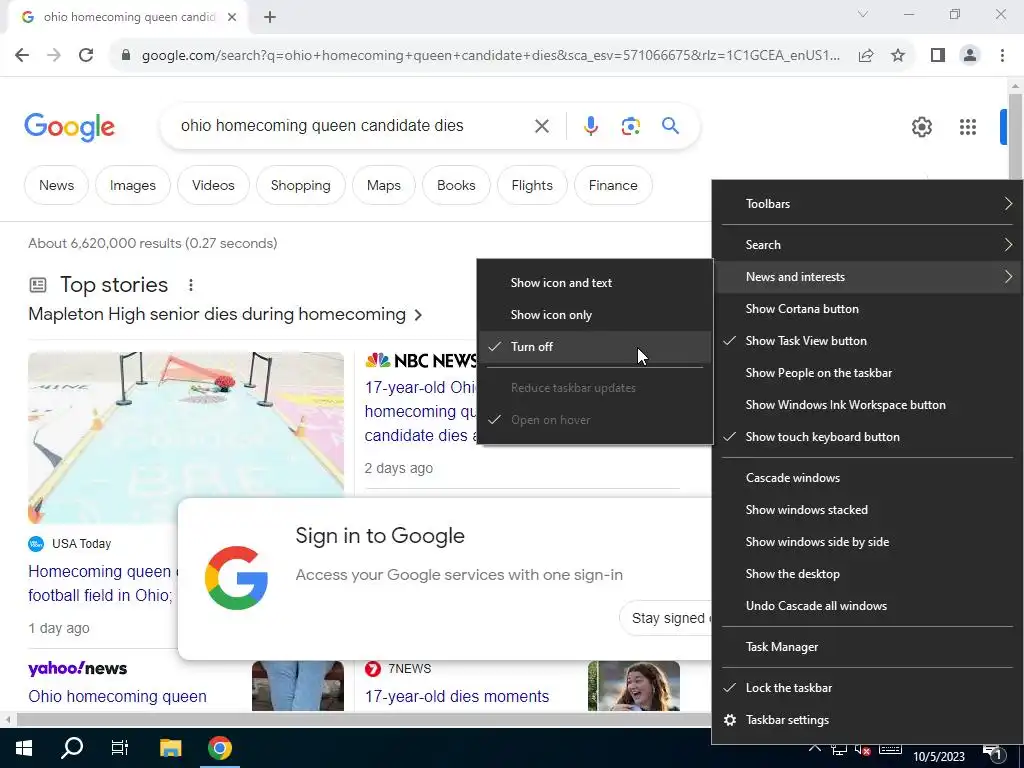Filter results by Shopping
The height and width of the screenshot is (768, 1024).
point(300,185)
